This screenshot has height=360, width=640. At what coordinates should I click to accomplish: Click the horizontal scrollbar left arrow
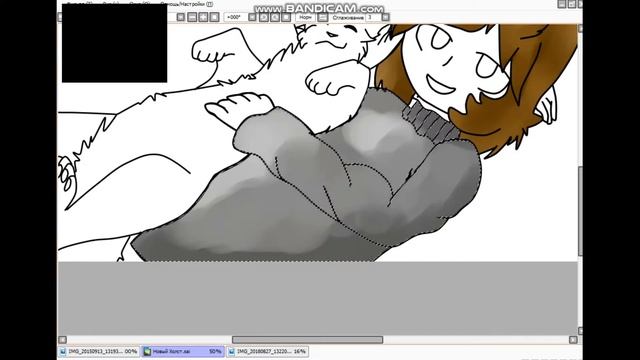click(62, 340)
